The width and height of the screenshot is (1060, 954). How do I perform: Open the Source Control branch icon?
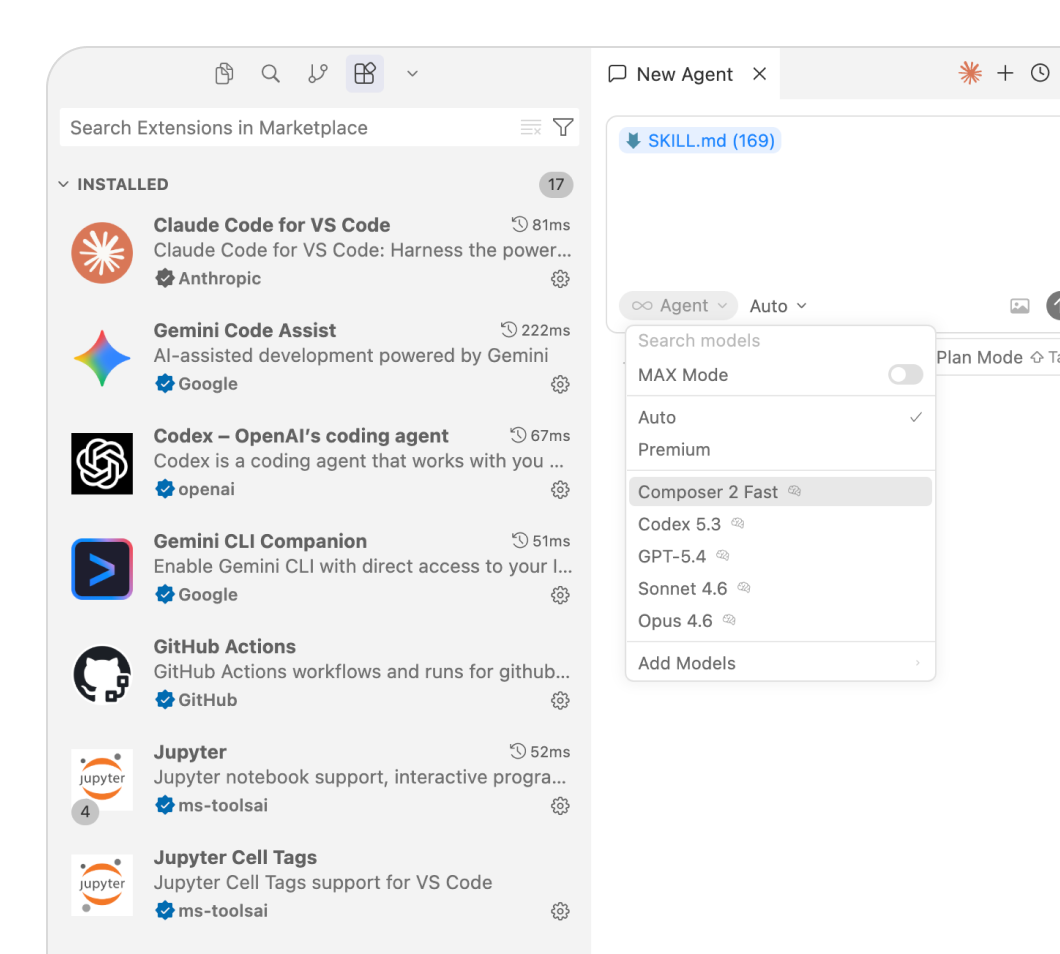[318, 73]
